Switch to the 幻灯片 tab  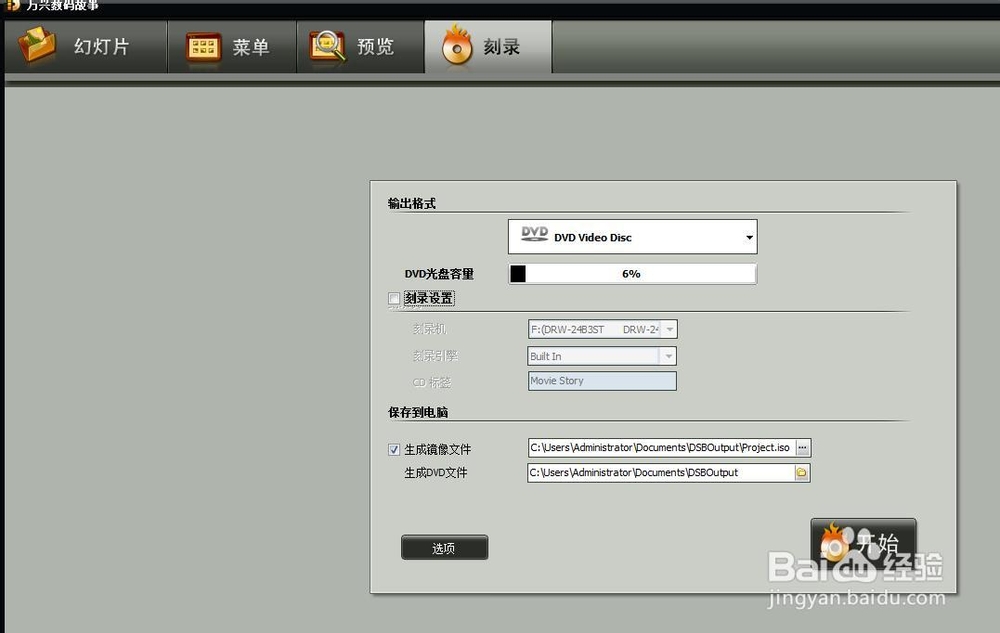[x=85, y=46]
